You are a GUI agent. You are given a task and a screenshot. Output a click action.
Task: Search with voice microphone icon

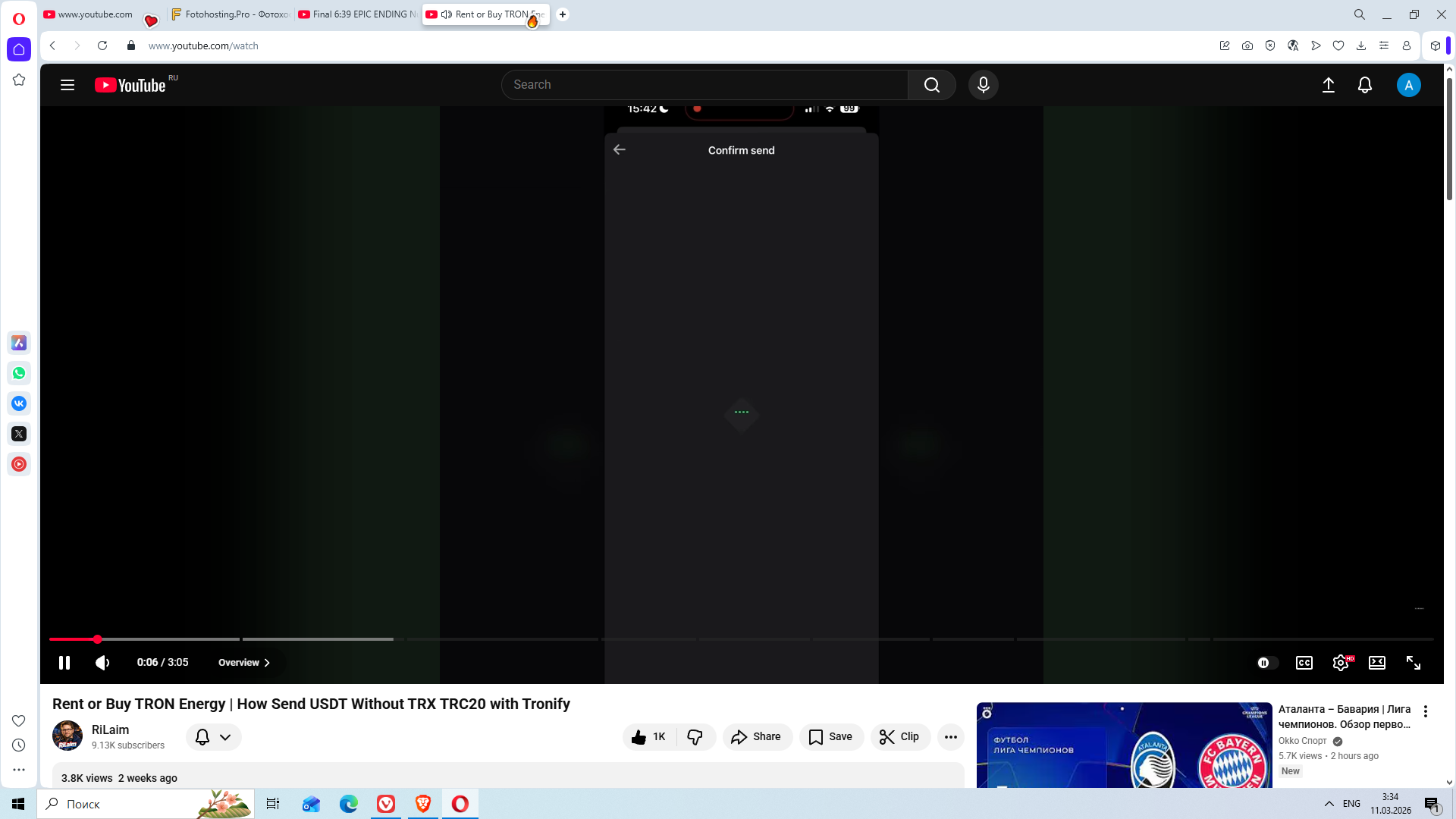(984, 85)
